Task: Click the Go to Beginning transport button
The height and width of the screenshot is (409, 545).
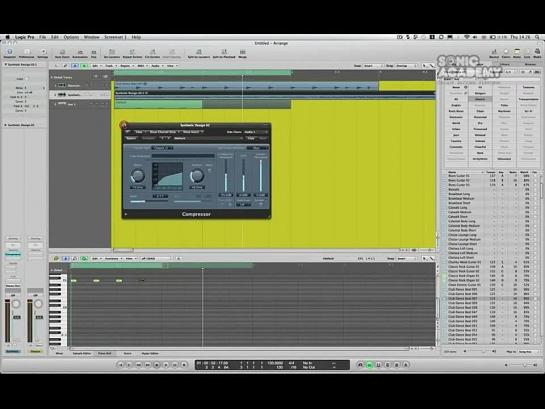Action: [121, 365]
